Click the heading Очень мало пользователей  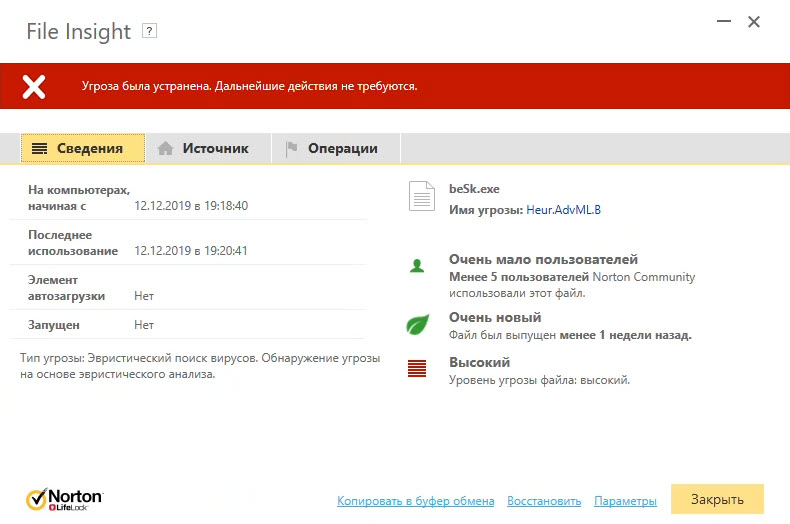click(543, 259)
